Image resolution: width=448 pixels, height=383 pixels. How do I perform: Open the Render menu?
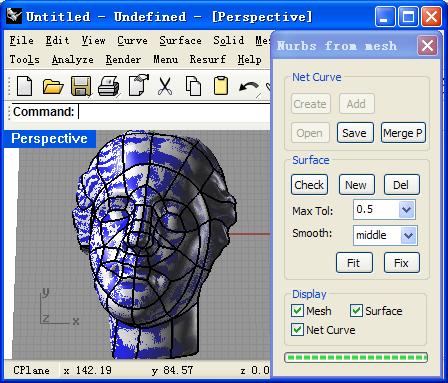pos(123,59)
